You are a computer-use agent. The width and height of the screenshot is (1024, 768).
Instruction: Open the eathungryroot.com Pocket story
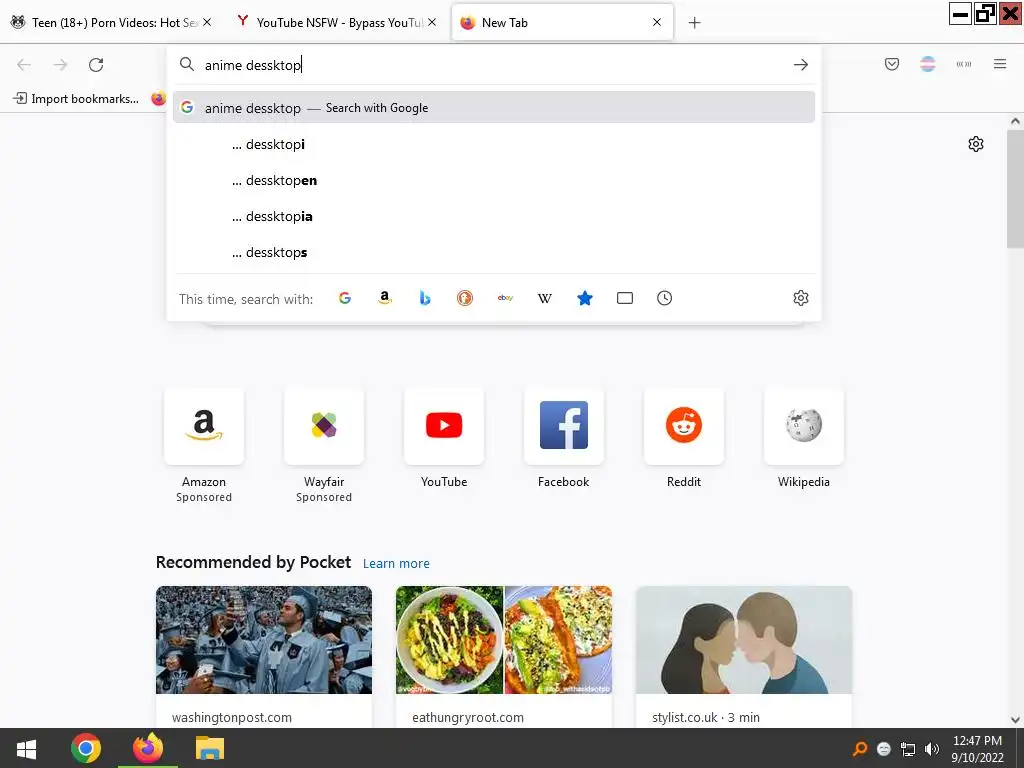click(504, 656)
